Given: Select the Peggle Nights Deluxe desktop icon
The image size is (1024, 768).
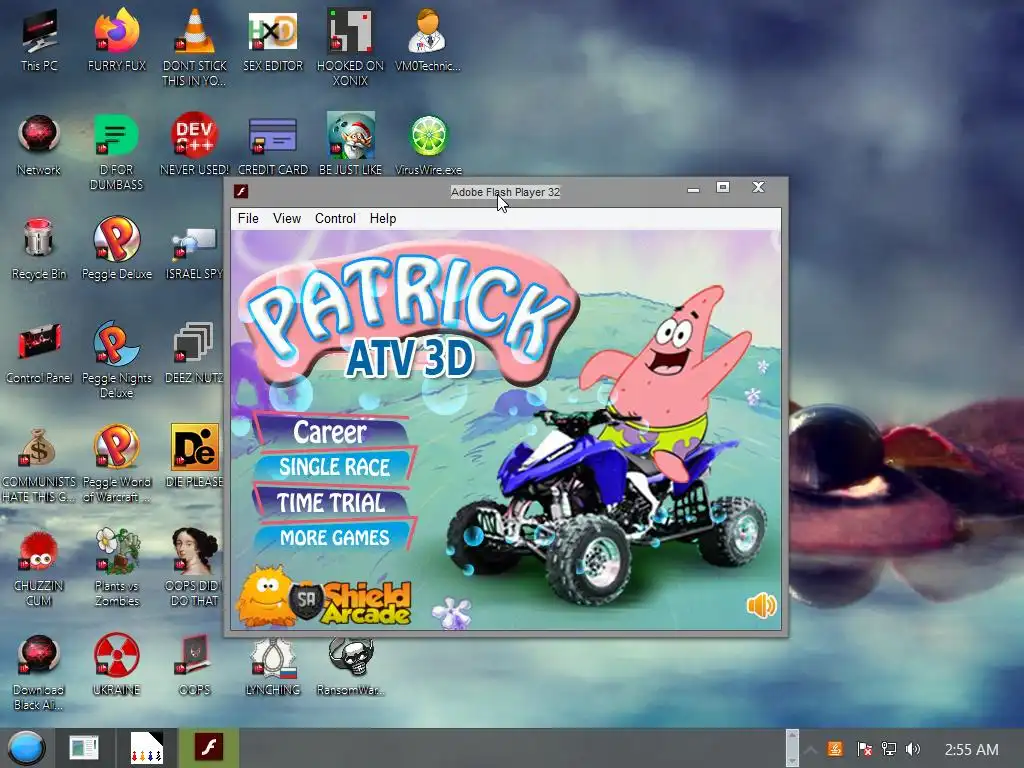Looking at the screenshot, I should (x=117, y=359).
